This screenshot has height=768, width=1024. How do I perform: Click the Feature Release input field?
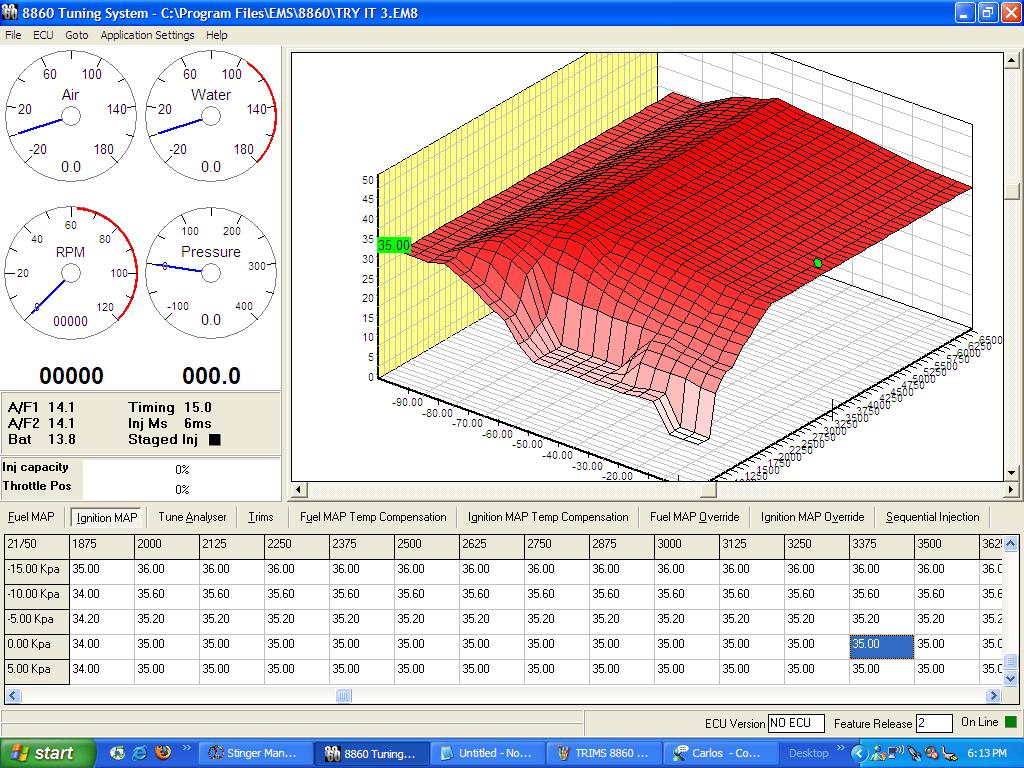pyautogui.click(x=934, y=723)
